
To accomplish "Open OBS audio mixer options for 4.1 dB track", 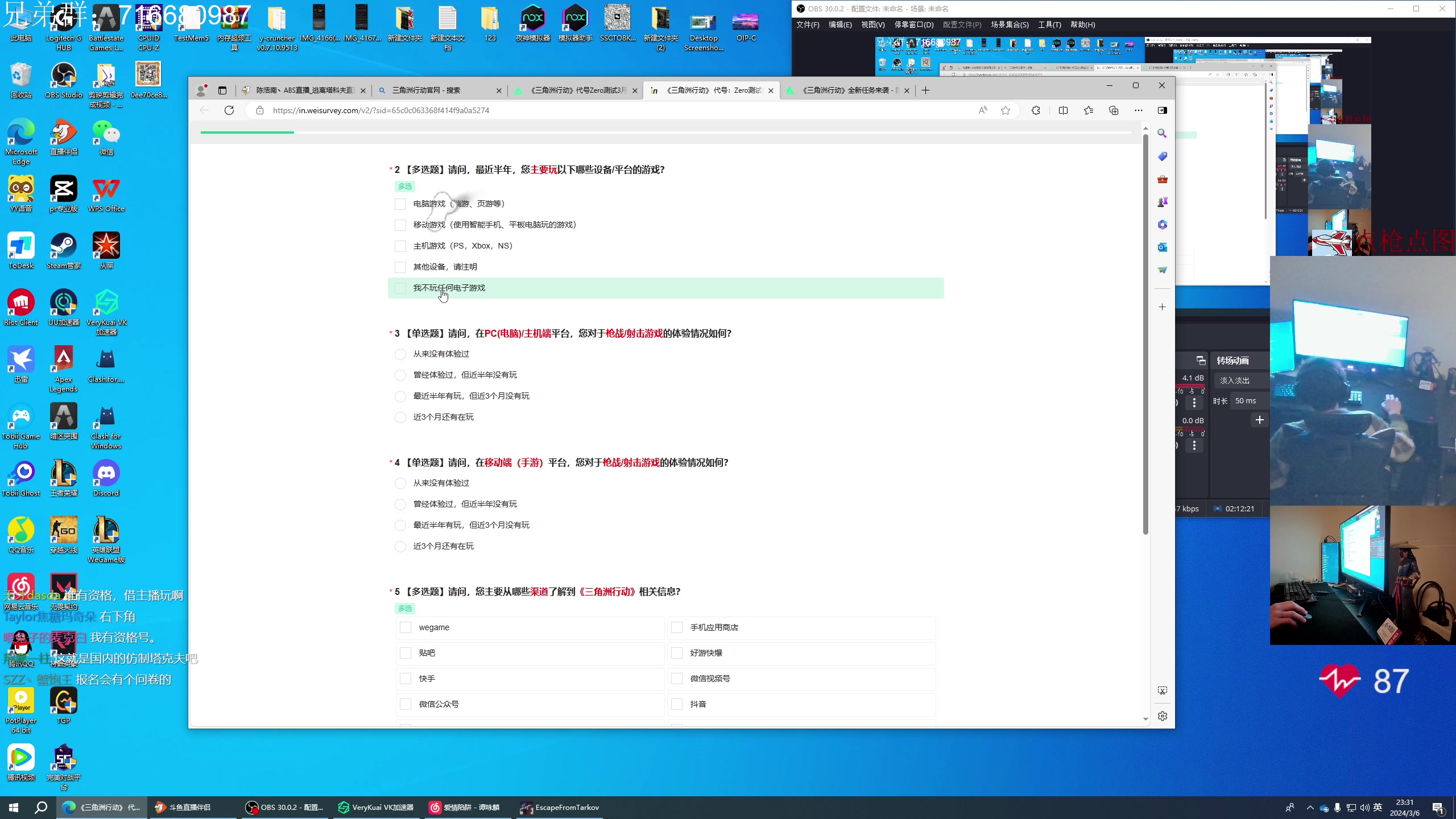I will click(1194, 403).
